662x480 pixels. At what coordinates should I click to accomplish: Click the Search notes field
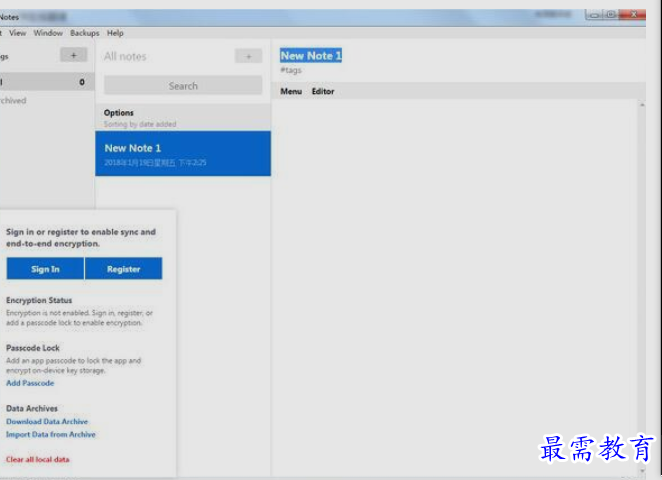point(183,86)
